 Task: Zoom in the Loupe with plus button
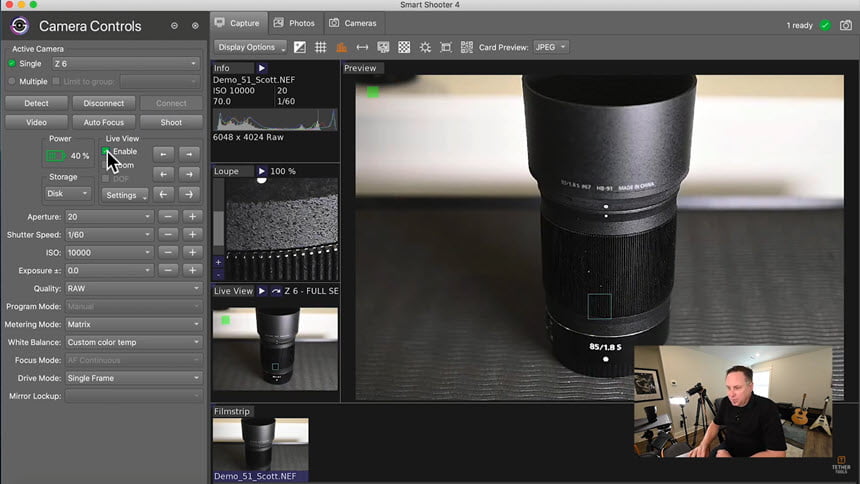[218, 262]
